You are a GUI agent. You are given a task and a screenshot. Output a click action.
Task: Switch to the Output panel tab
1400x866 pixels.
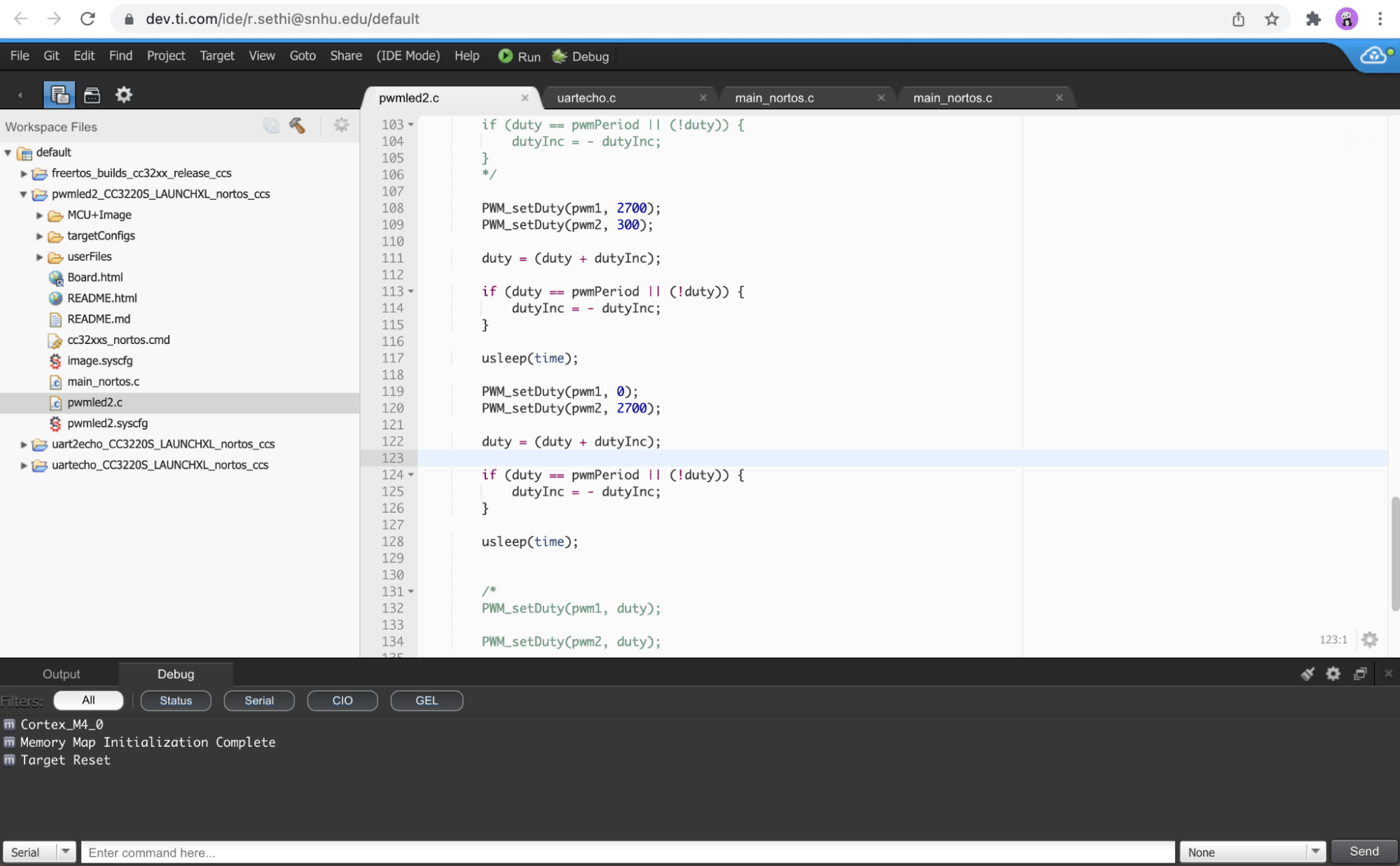61,674
